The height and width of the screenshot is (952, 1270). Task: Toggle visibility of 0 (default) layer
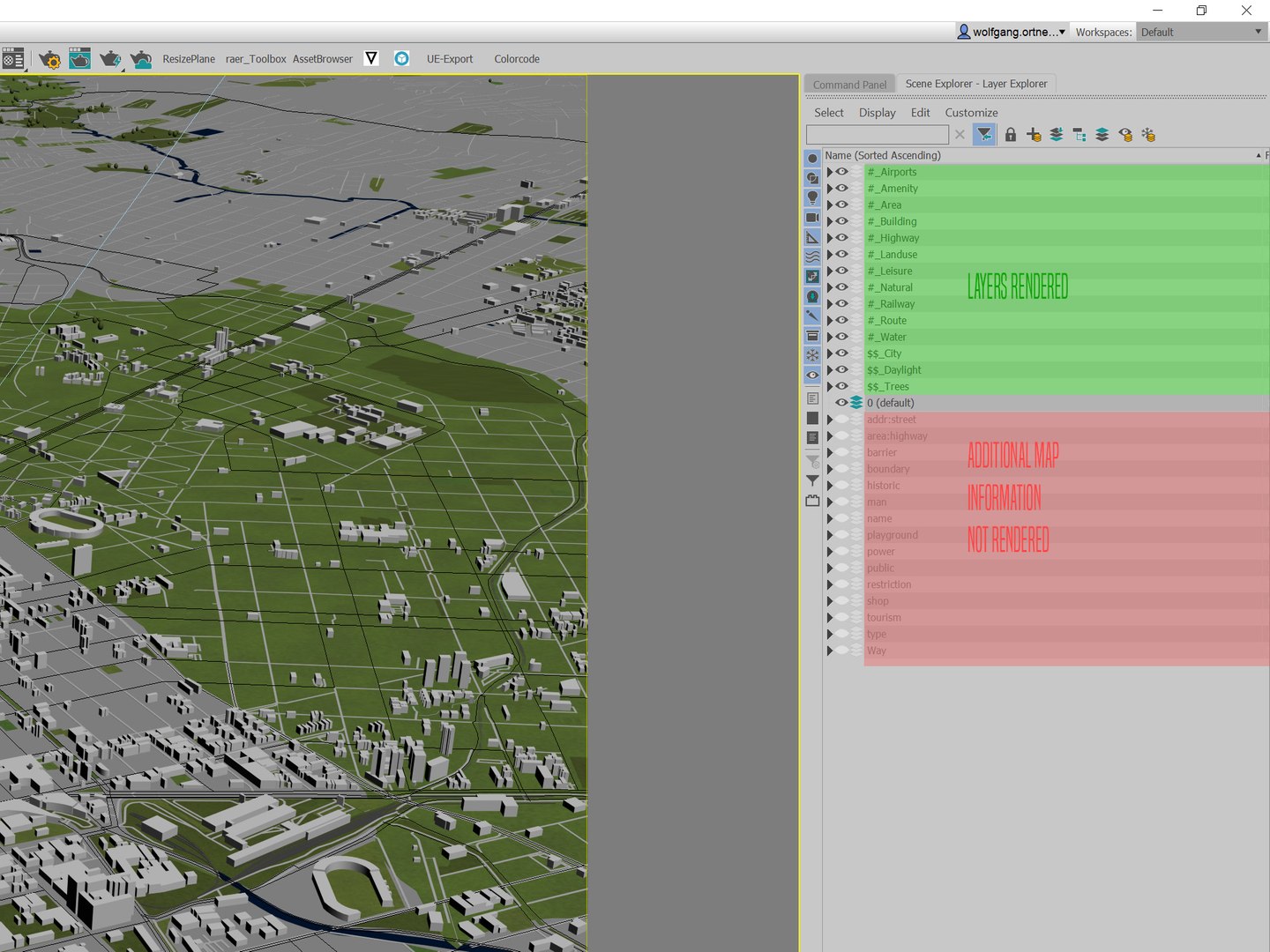pos(842,403)
